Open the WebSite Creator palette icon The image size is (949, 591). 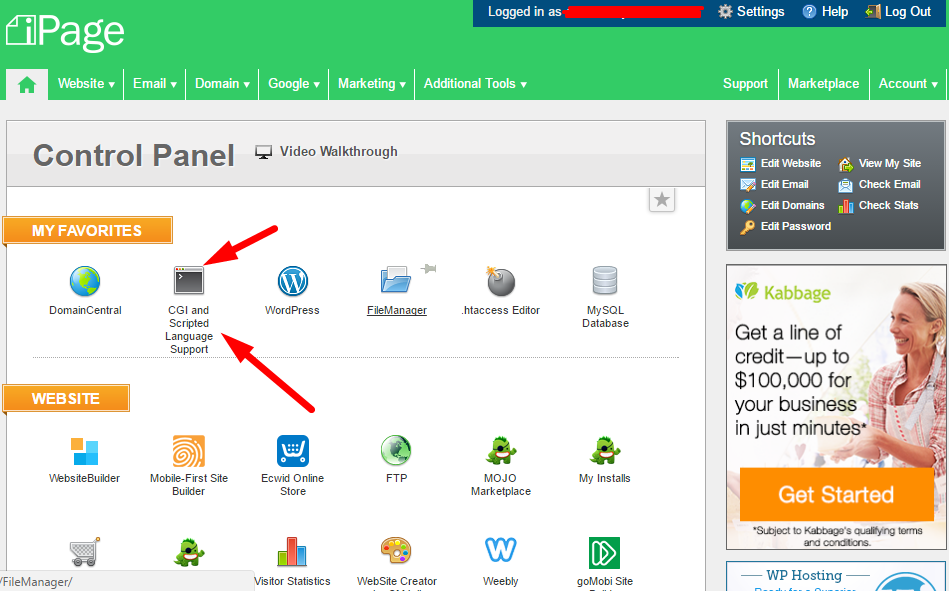tap(396, 551)
